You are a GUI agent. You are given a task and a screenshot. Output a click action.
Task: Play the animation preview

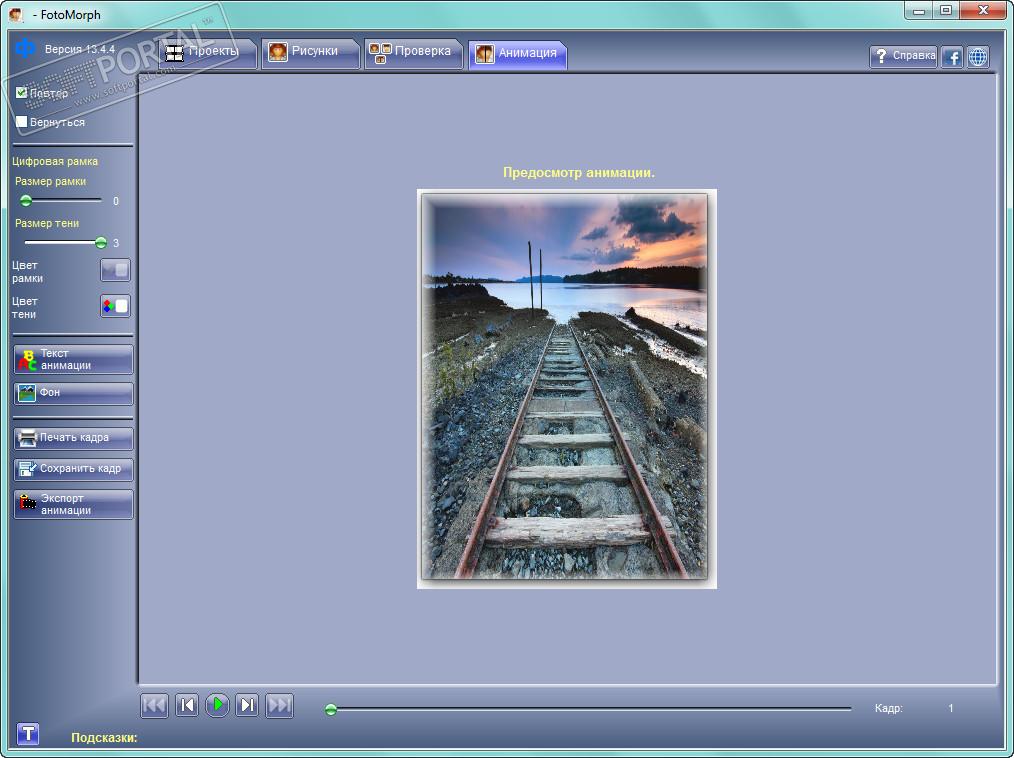tap(217, 704)
